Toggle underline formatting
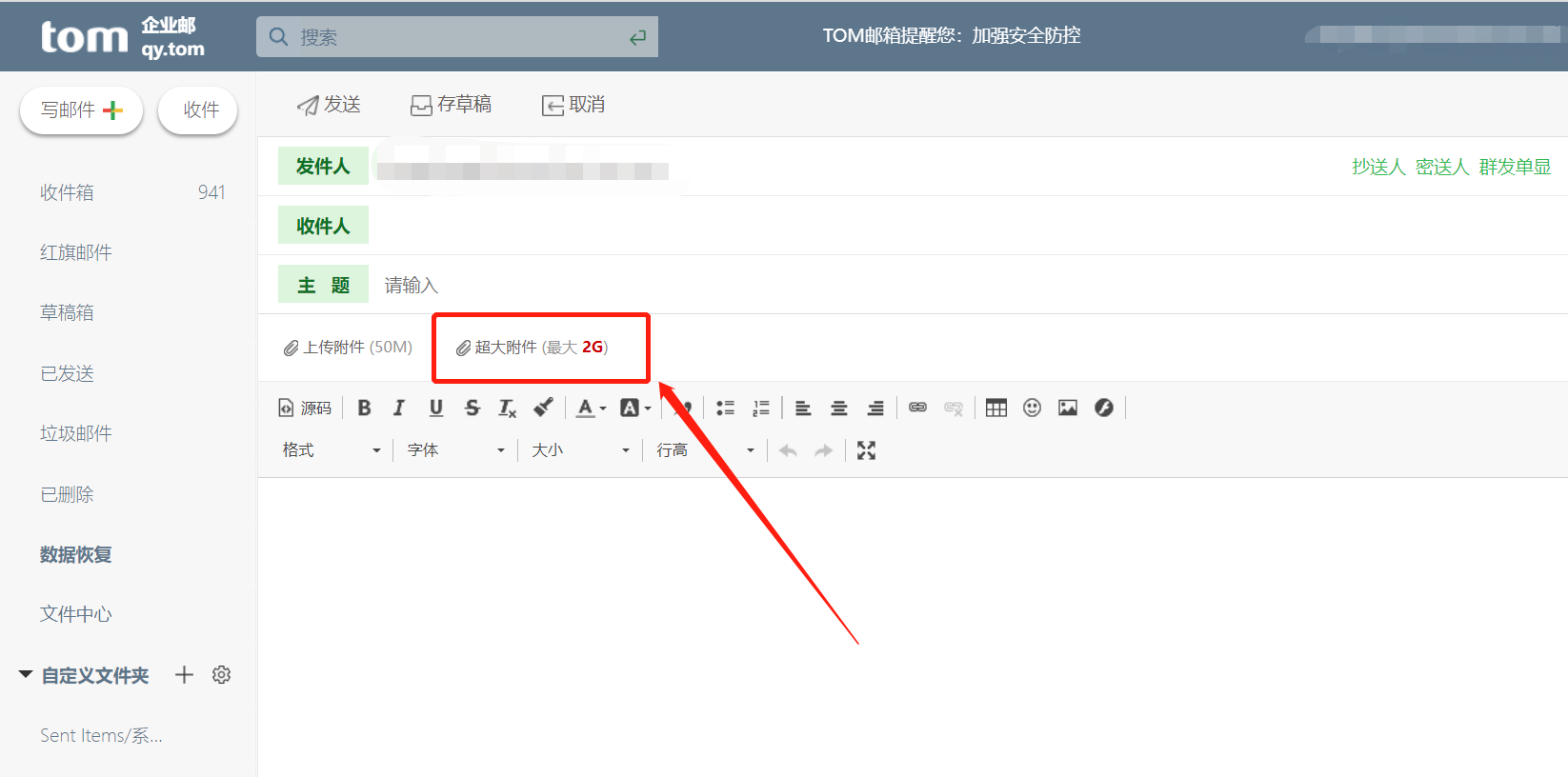Screen dimensions: 1568x777 coord(436,408)
